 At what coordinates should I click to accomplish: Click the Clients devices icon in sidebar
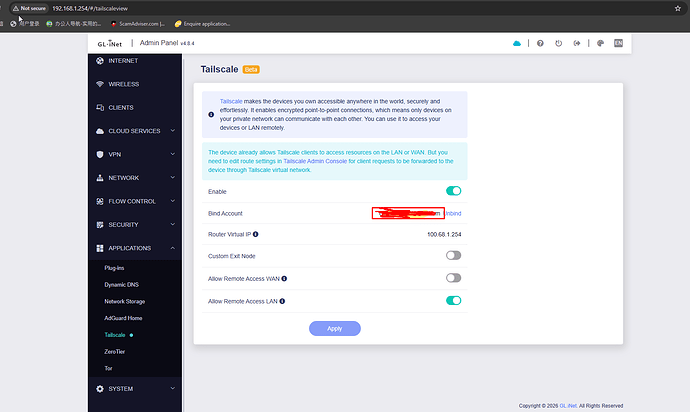[100, 107]
